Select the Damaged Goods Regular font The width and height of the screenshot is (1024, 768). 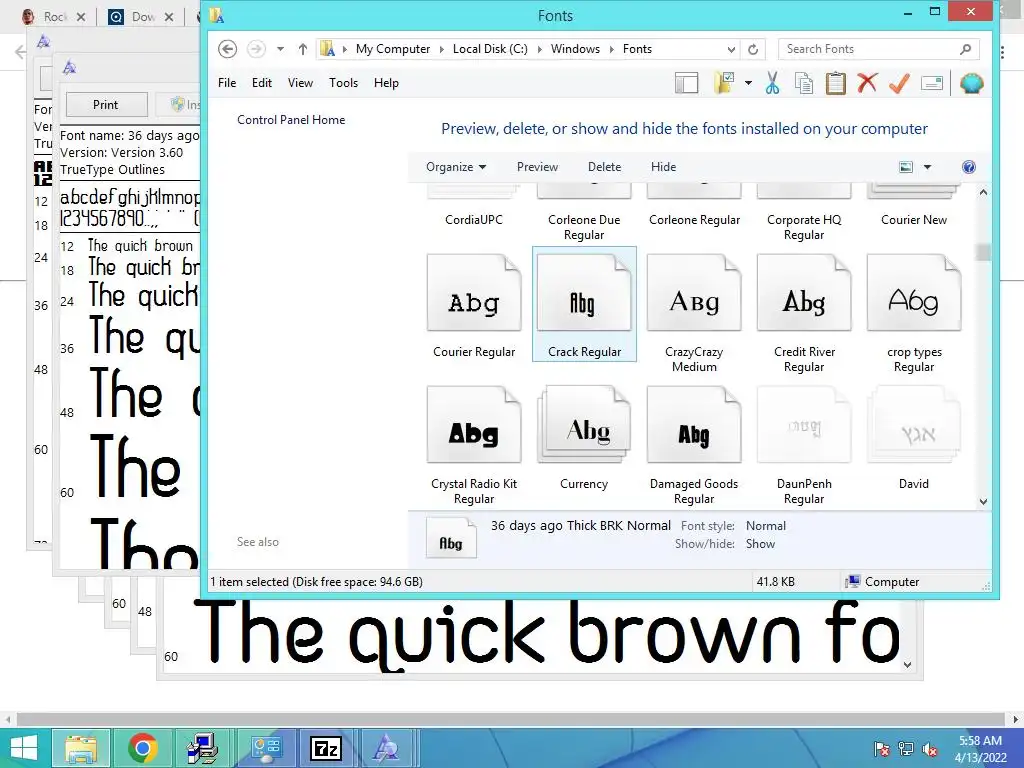[694, 445]
